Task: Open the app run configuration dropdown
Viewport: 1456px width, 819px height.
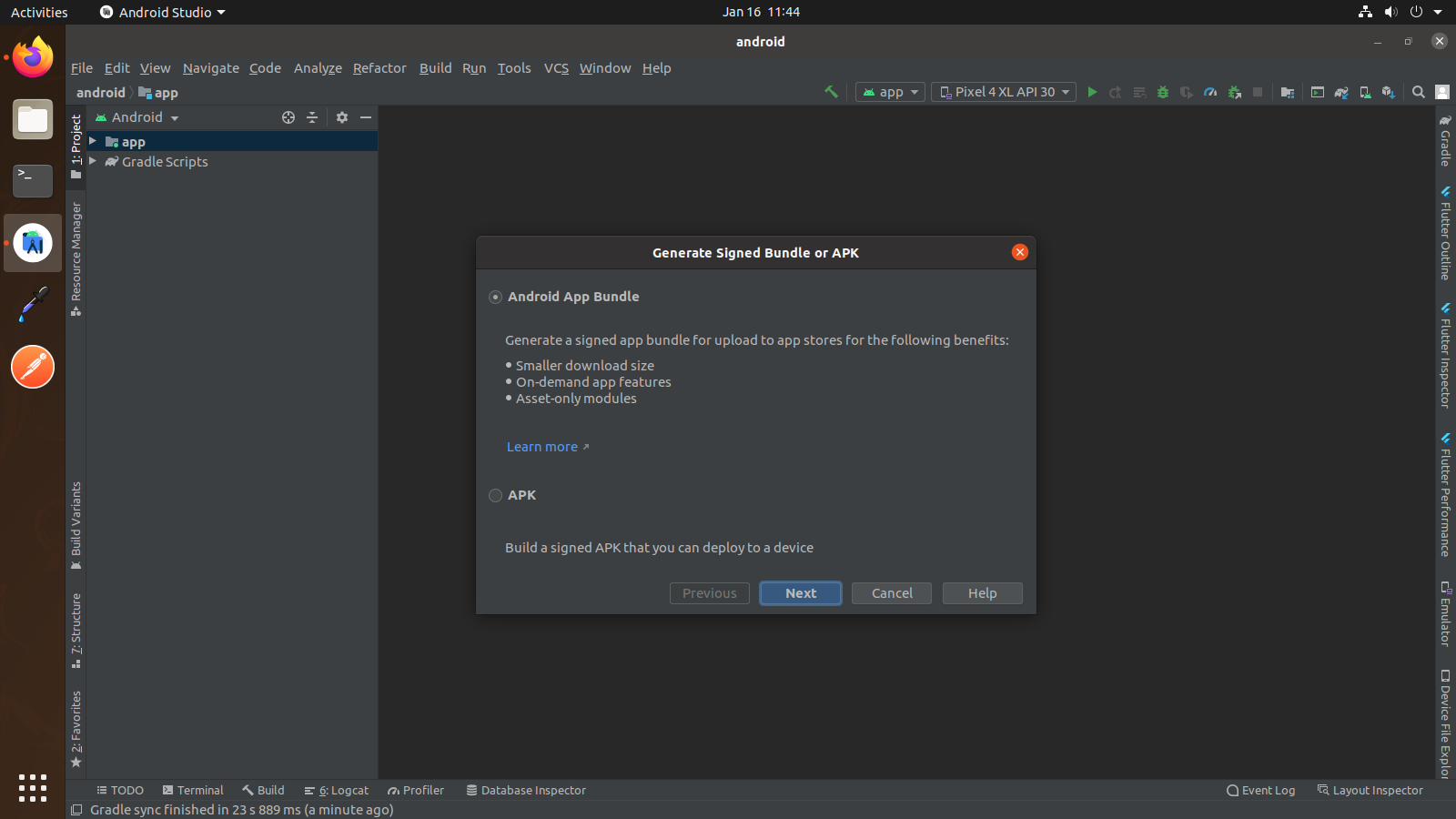Action: coord(891,92)
